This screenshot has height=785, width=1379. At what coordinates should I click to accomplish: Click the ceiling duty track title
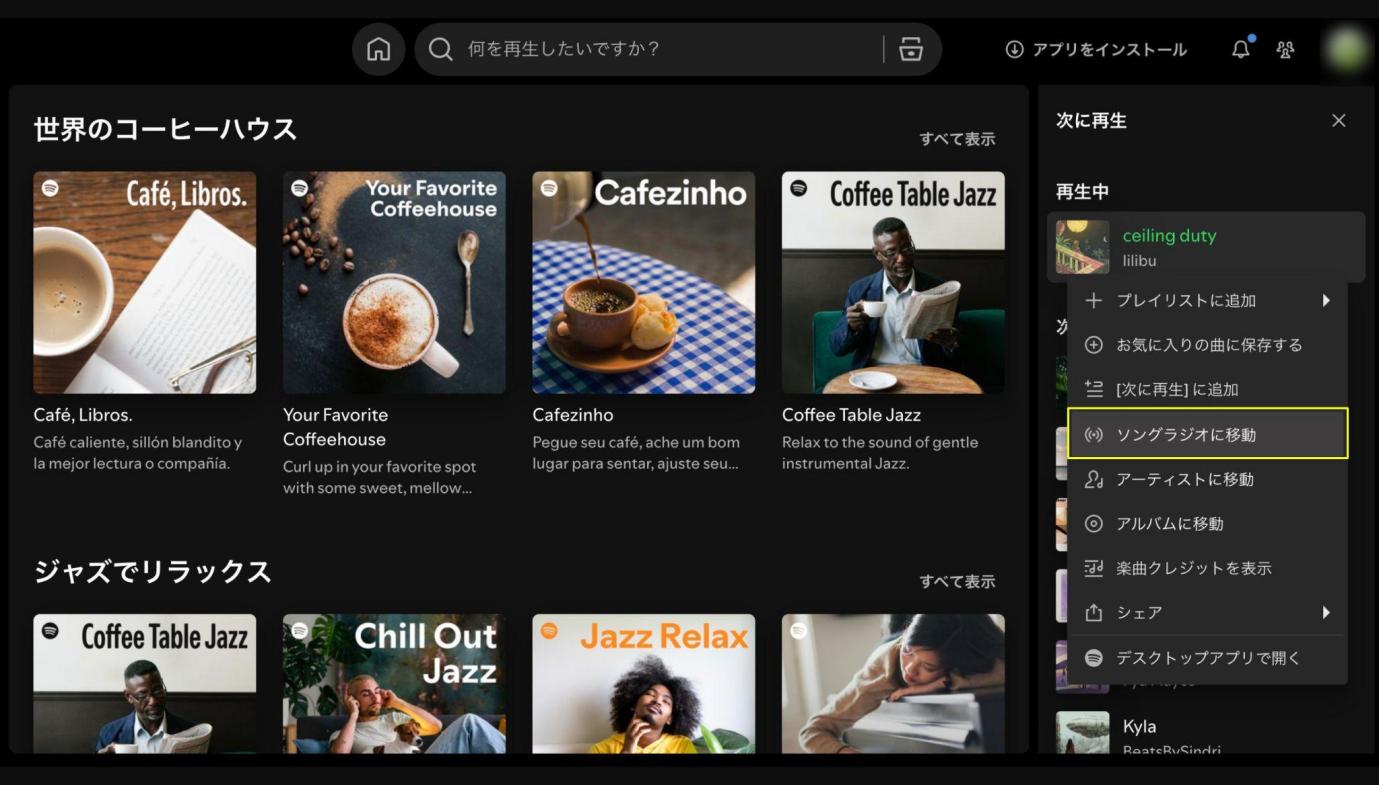tap(1169, 236)
